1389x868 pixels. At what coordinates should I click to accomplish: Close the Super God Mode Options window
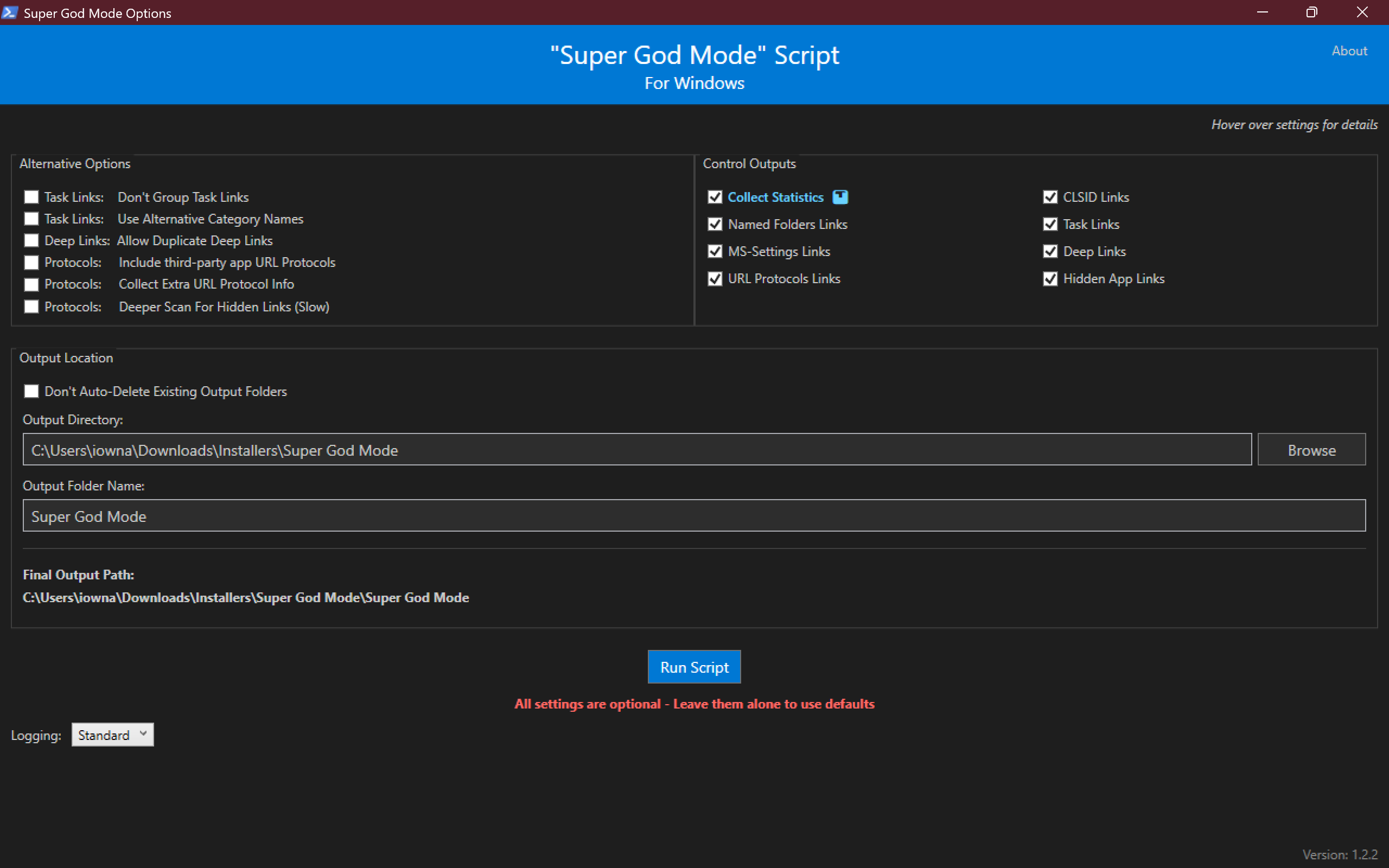[x=1362, y=12]
